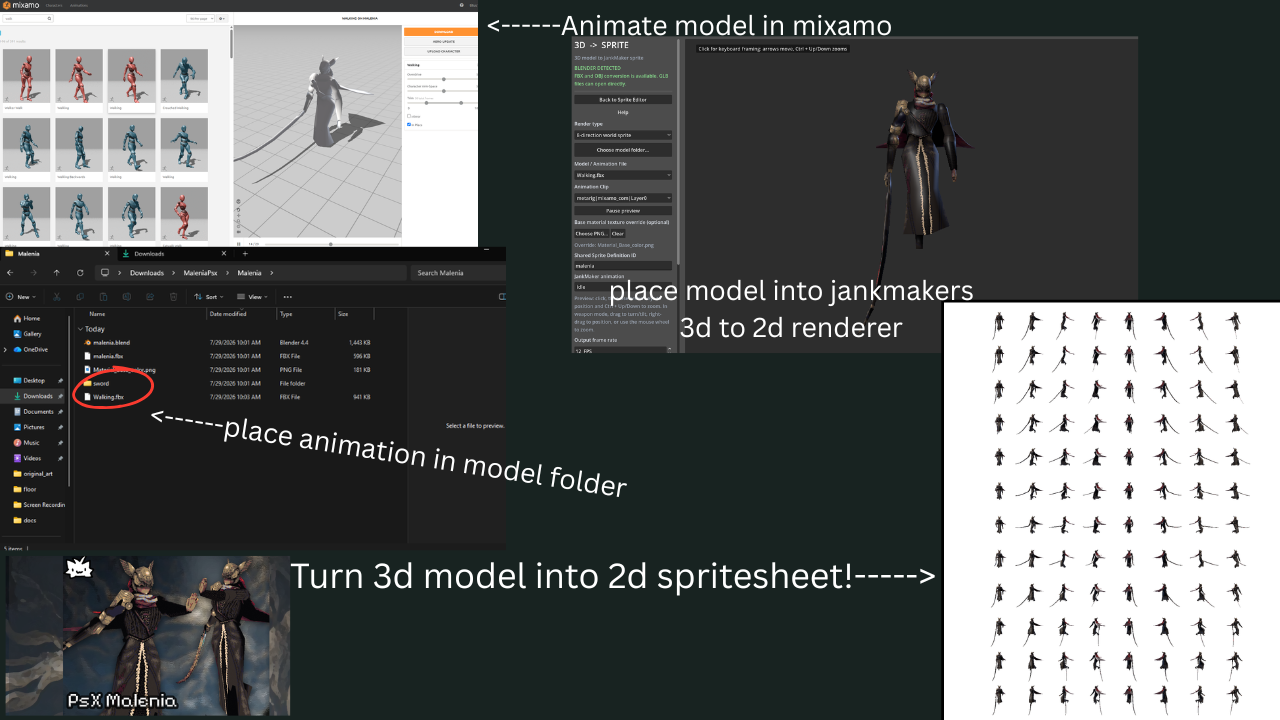Screen dimensions: 1280x720
Task: Click the Overdrive slider in Mixamo
Action: pyautogui.click(x=441, y=78)
